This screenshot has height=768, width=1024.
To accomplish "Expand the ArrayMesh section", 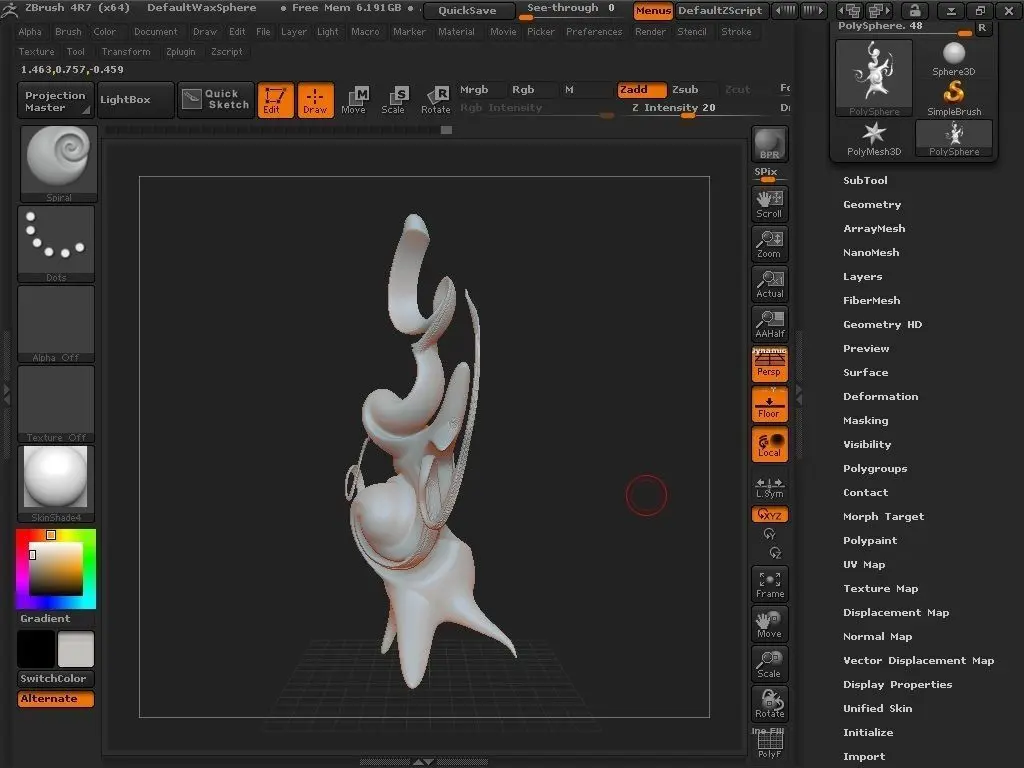I will click(874, 229).
